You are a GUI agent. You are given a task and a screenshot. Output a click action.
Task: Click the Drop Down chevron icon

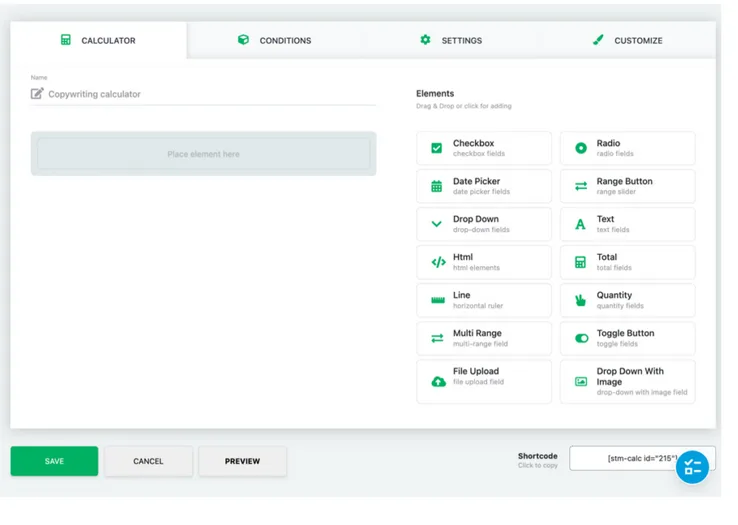tap(436, 224)
